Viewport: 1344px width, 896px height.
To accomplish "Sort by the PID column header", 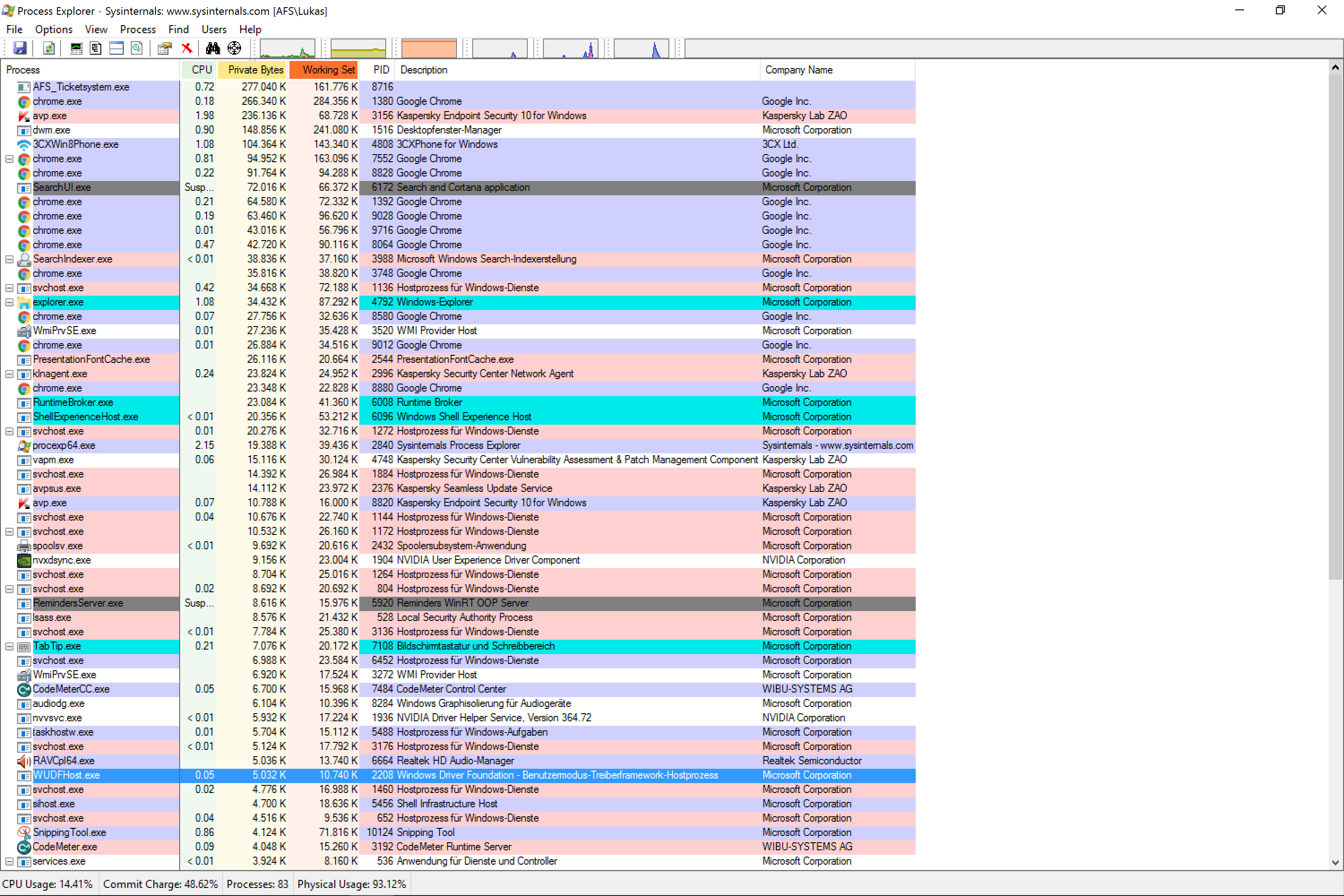I will pyautogui.click(x=378, y=70).
